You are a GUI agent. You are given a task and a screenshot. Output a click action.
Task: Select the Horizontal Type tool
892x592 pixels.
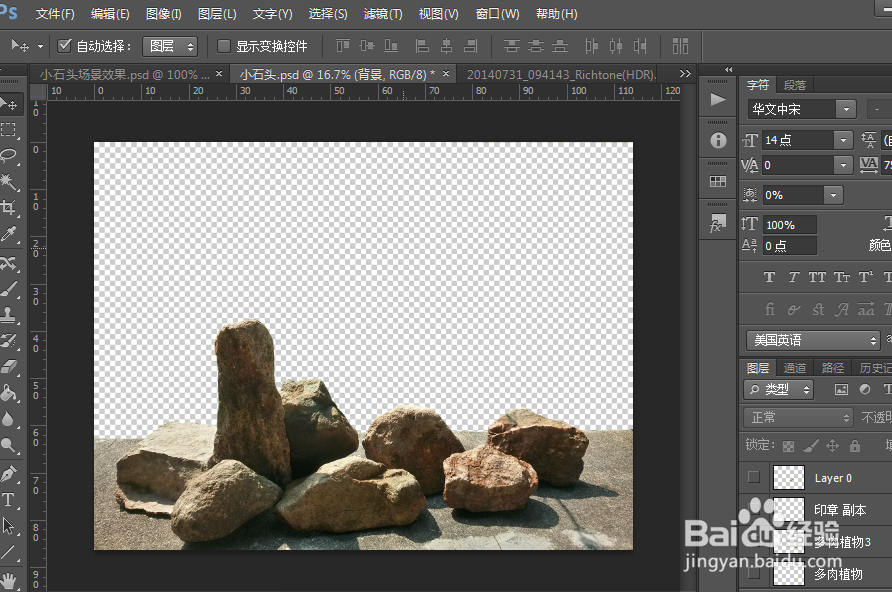9,500
